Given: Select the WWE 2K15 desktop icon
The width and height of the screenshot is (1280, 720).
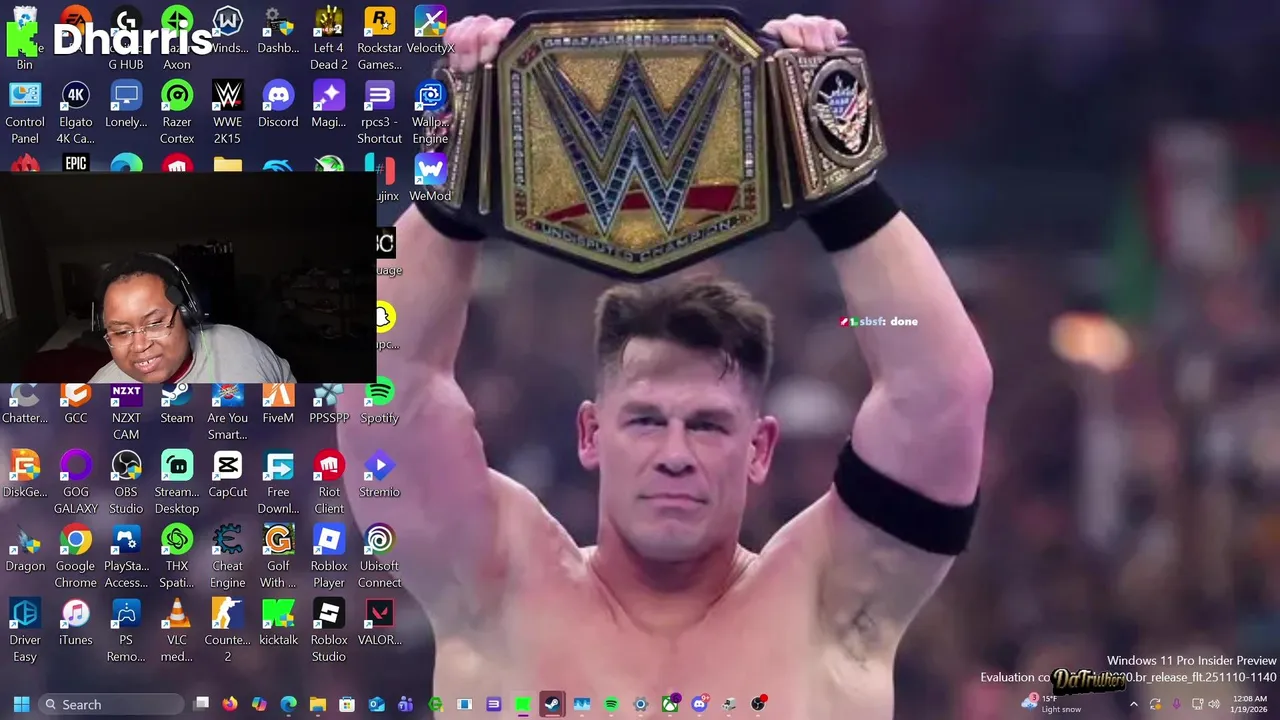Looking at the screenshot, I should (x=228, y=112).
